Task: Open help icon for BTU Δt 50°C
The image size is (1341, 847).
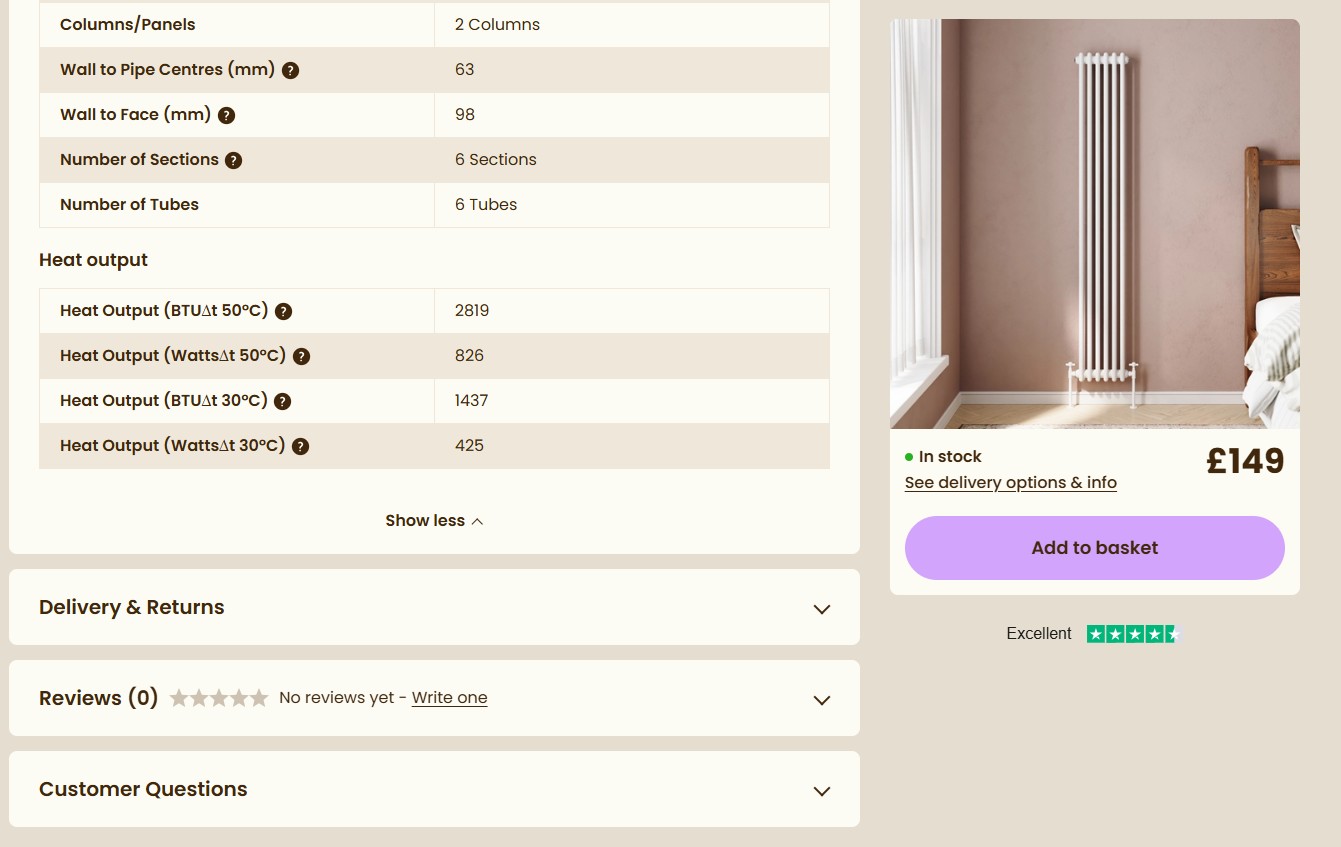Action: tap(283, 311)
